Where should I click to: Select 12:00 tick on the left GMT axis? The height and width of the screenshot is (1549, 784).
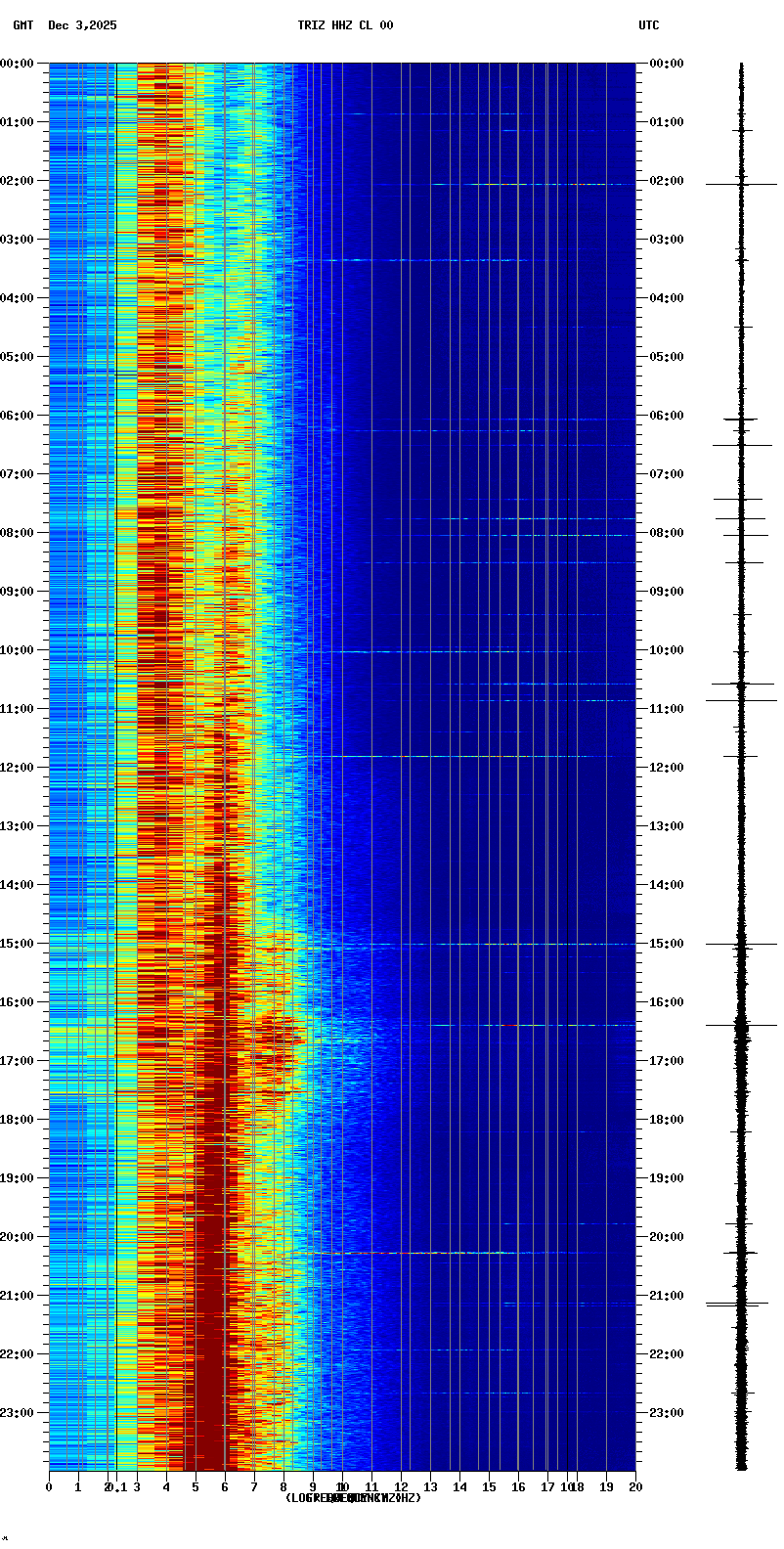click(x=17, y=768)
